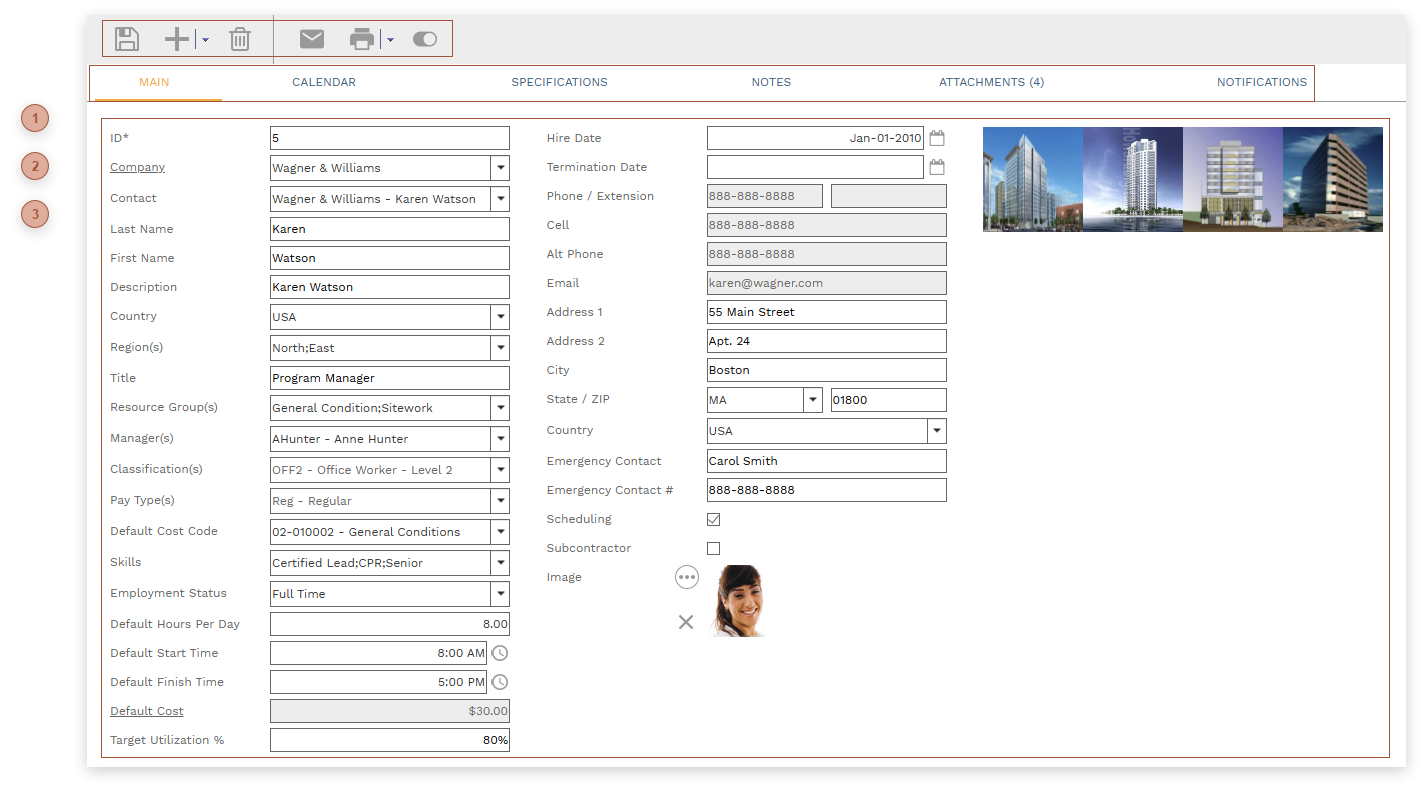Click the Print icon in the toolbar

point(361,39)
